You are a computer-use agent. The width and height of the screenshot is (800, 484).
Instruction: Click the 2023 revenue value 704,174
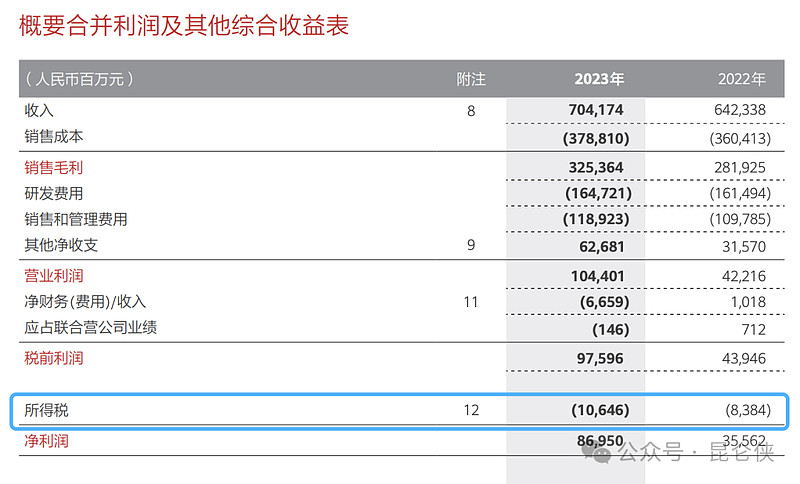[596, 110]
